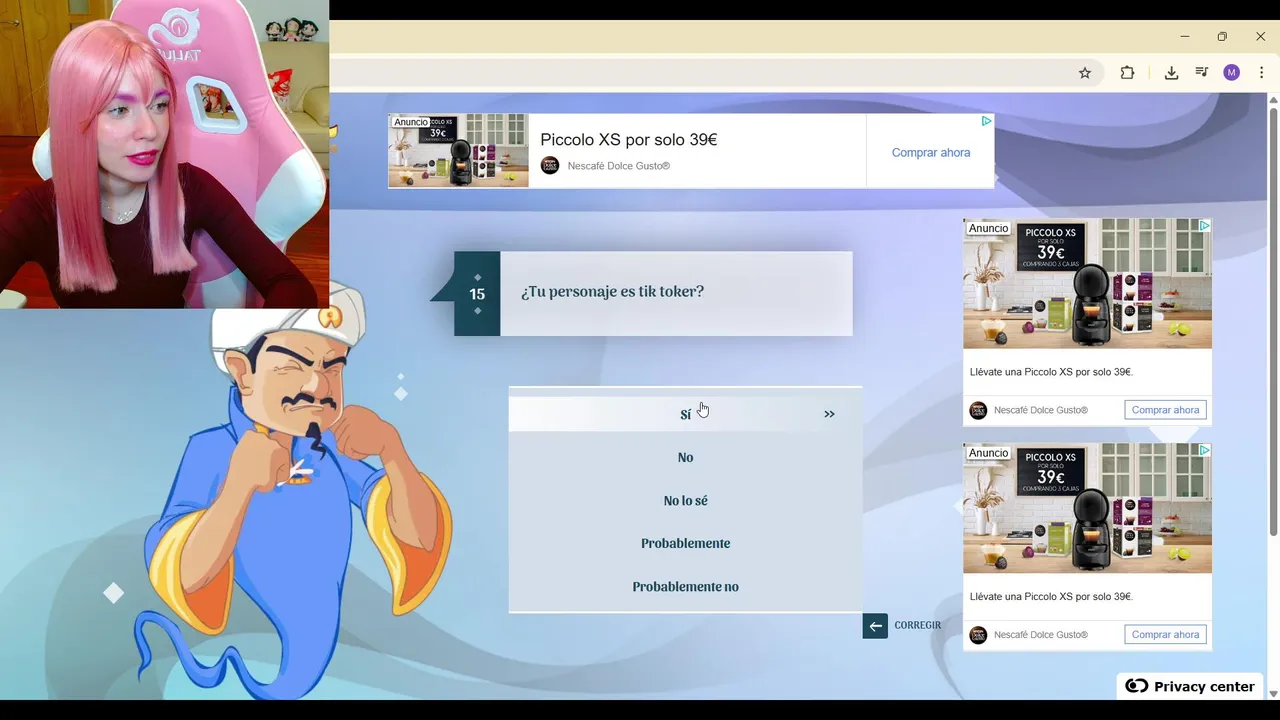
Task: Select the Probablemente answer
Action: 685,543
